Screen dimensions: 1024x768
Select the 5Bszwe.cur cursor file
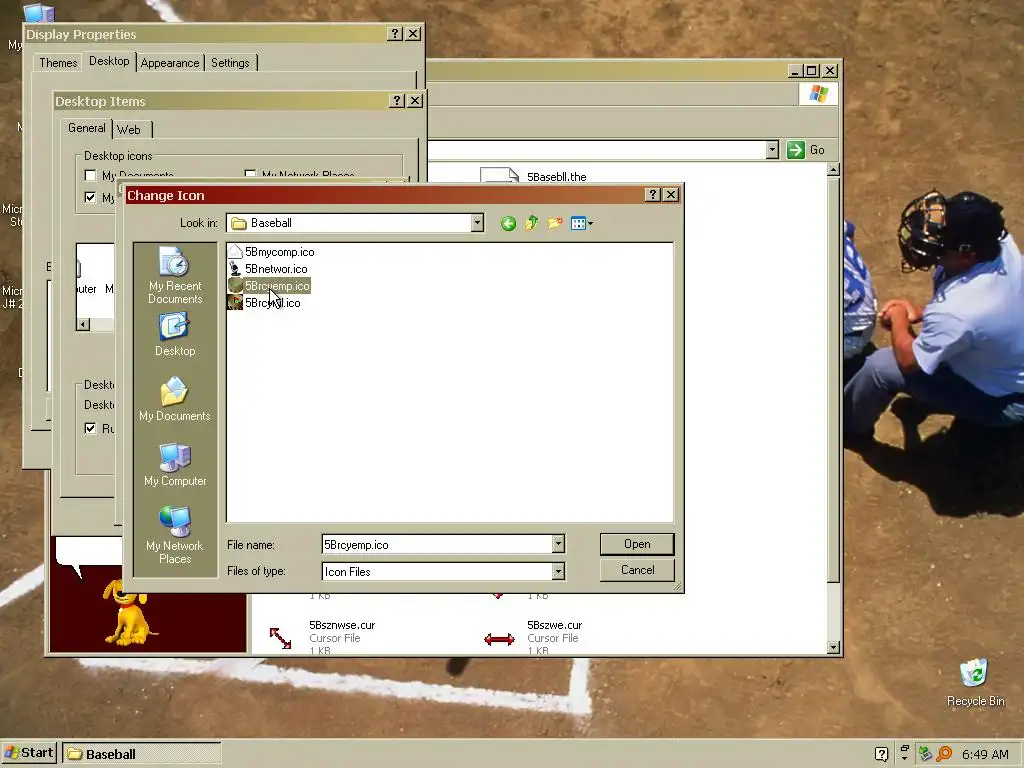[533, 637]
